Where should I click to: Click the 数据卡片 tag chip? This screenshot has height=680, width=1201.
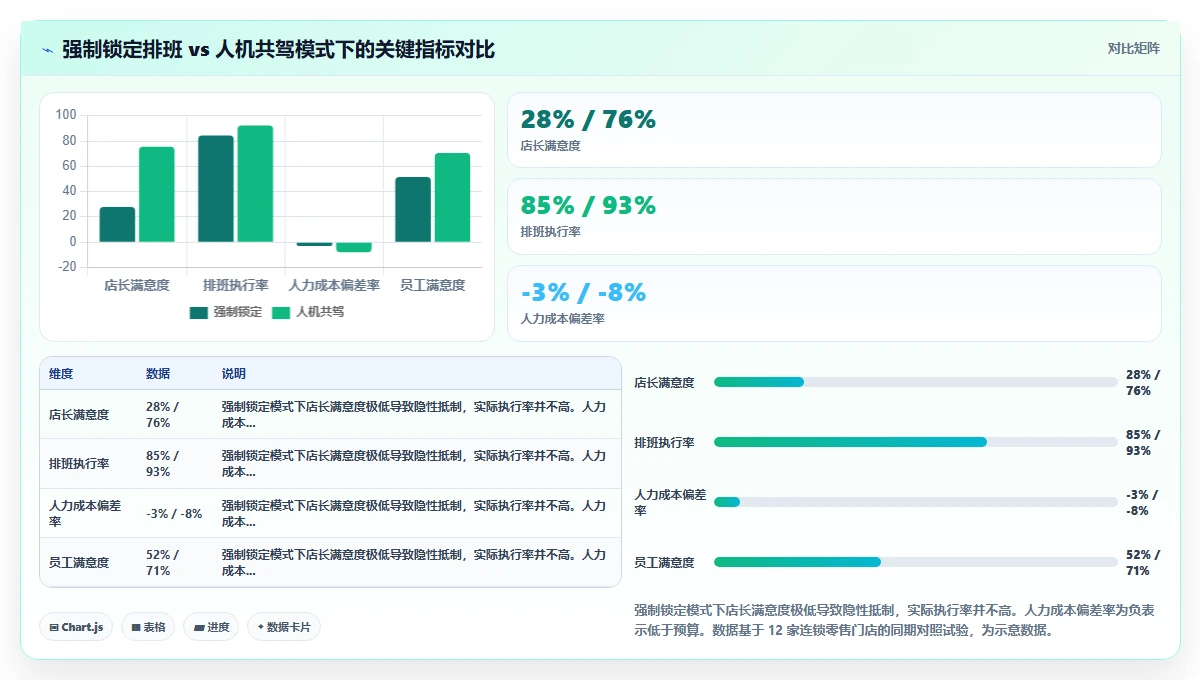(x=284, y=627)
